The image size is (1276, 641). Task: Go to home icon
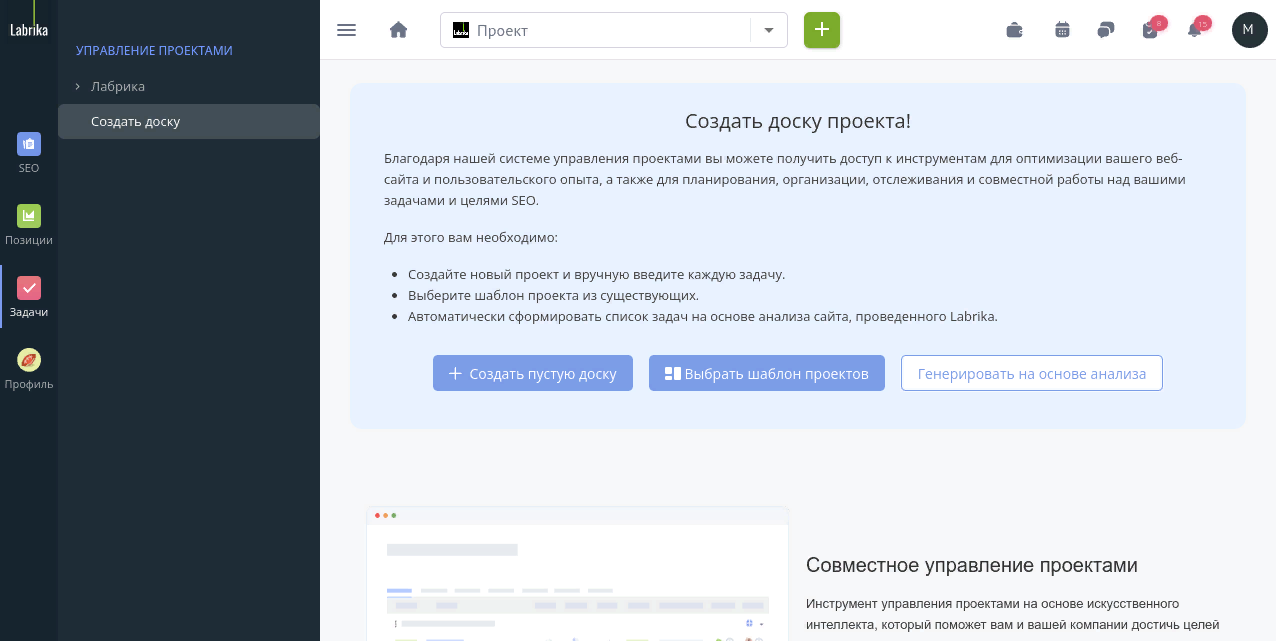[x=398, y=30]
